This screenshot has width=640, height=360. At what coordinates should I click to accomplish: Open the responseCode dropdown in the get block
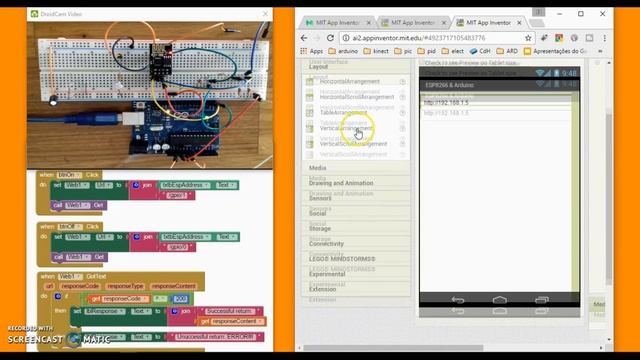coord(124,299)
